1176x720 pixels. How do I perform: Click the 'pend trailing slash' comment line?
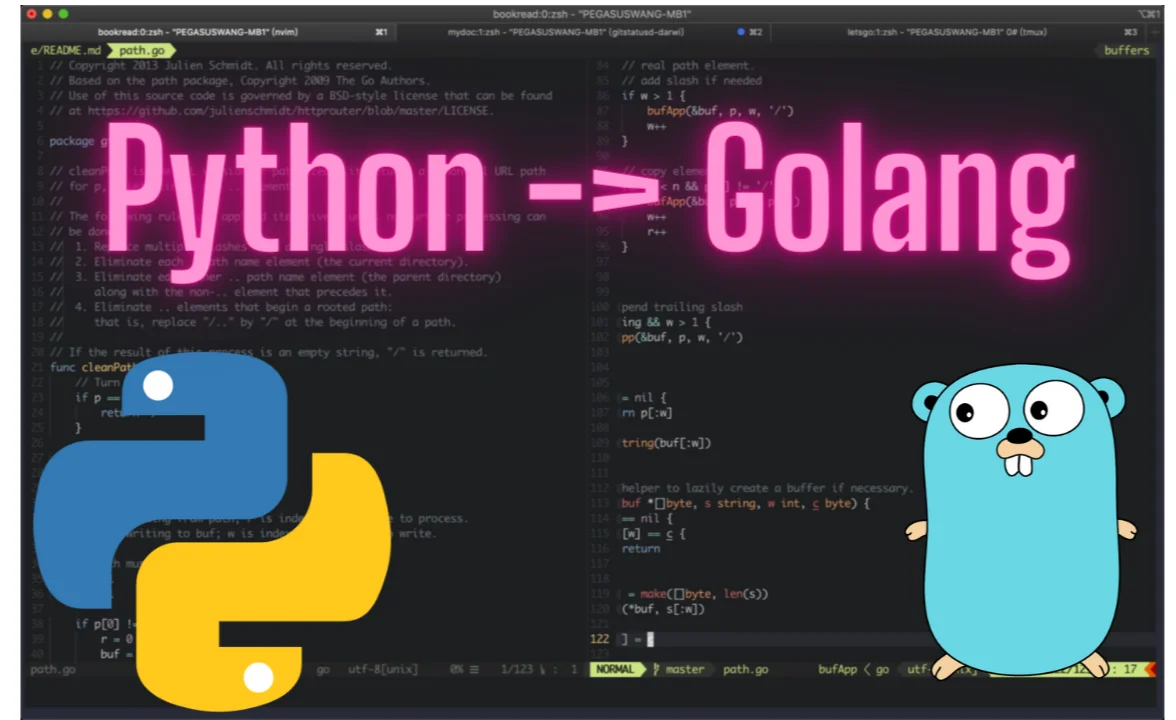click(x=682, y=307)
